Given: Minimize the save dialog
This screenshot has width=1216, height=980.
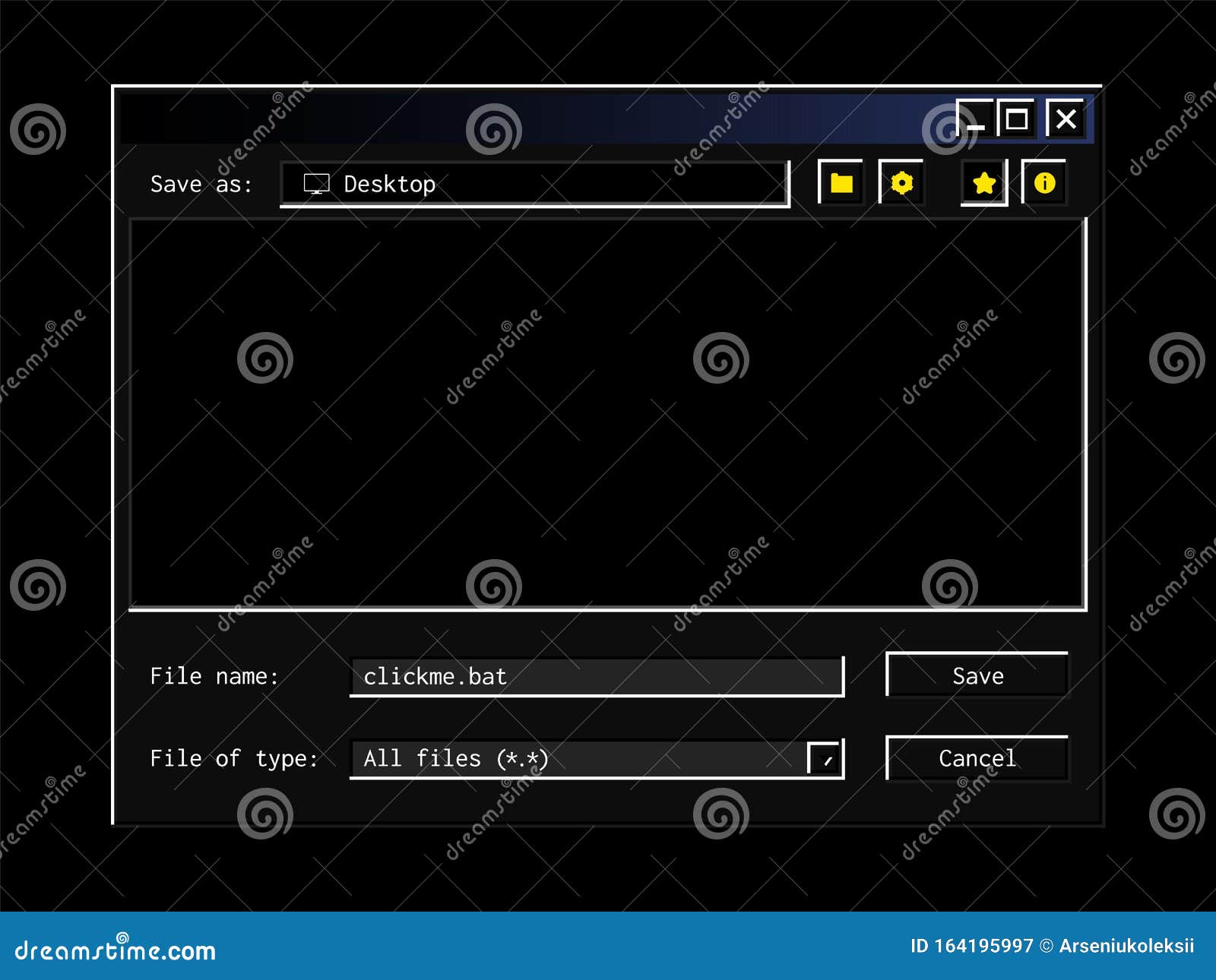Looking at the screenshot, I should 975,119.
